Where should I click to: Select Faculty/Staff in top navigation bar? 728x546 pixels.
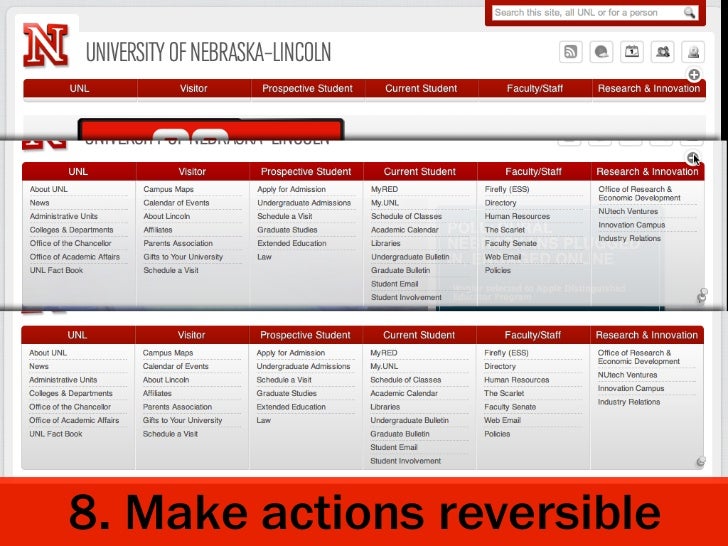point(535,88)
